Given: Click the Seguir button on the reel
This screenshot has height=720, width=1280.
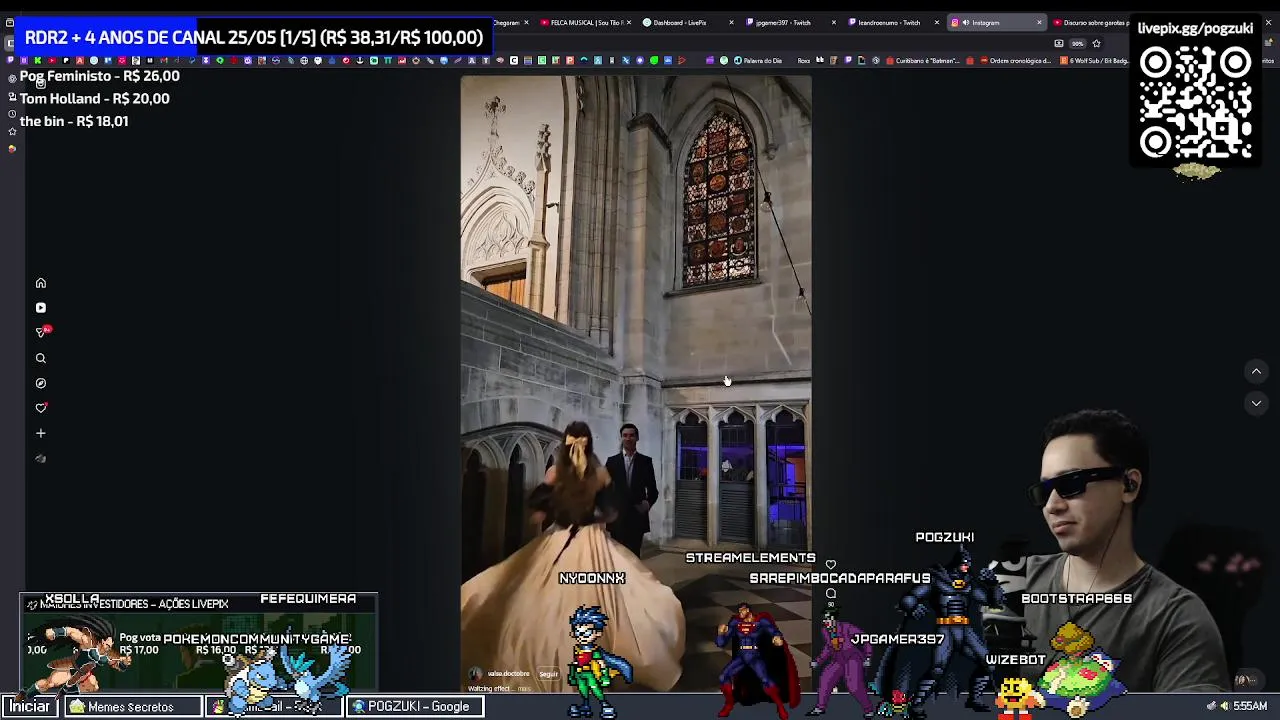Looking at the screenshot, I should [548, 674].
